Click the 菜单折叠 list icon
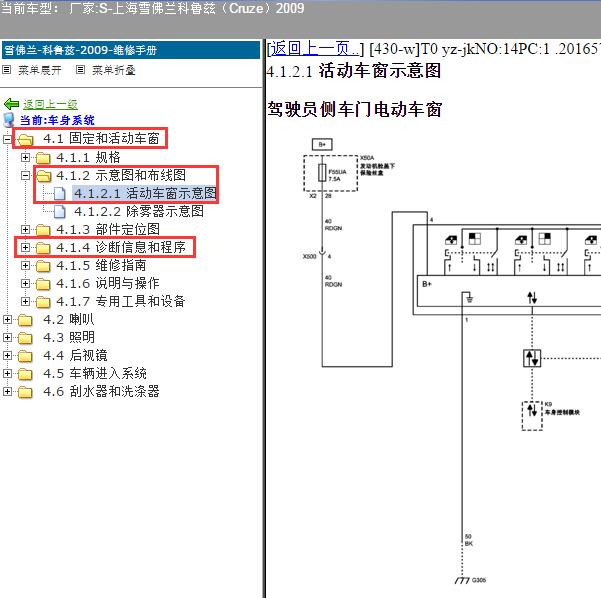 tap(80, 70)
